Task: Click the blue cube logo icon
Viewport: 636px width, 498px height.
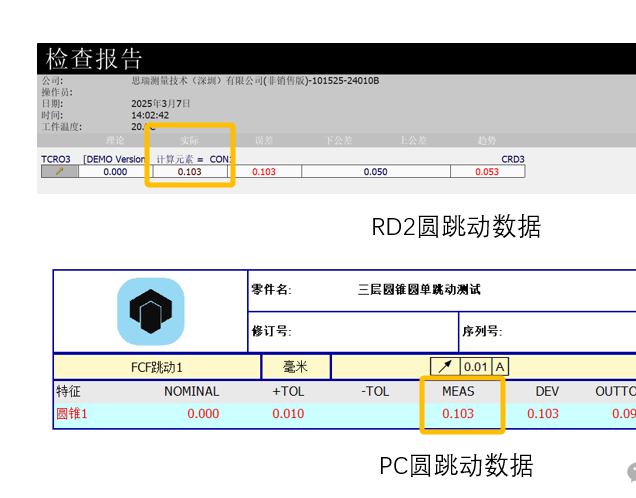Action: pyautogui.click(x=151, y=311)
